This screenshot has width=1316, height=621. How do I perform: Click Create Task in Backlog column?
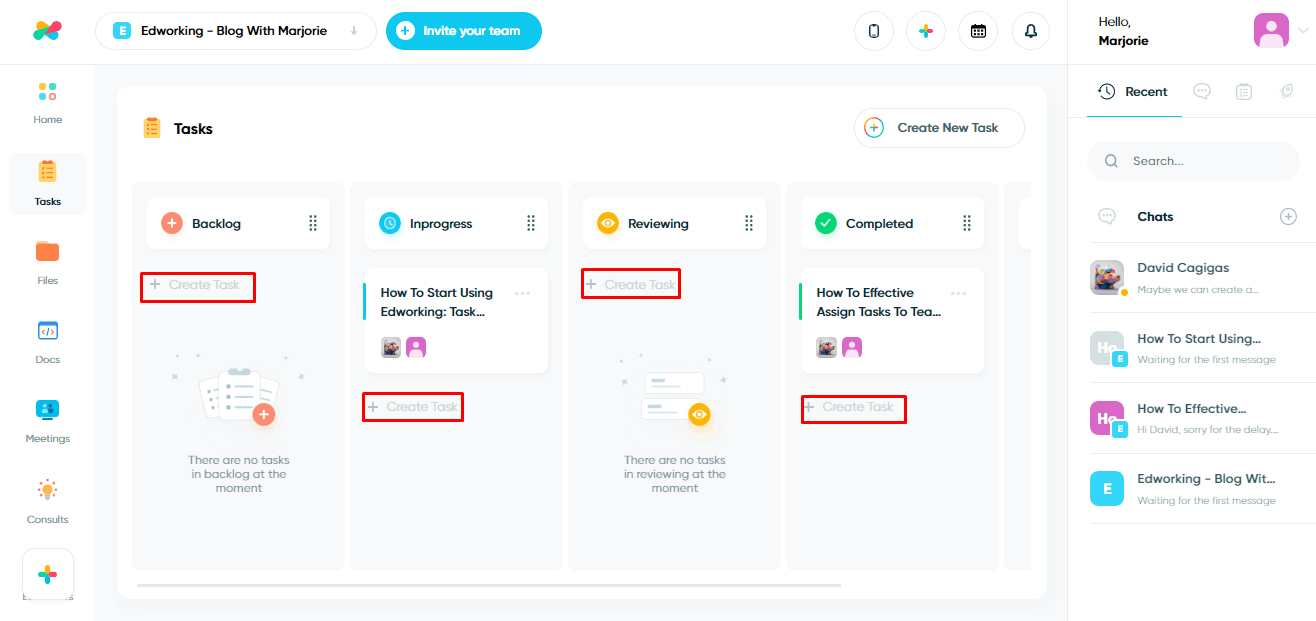[197, 286]
